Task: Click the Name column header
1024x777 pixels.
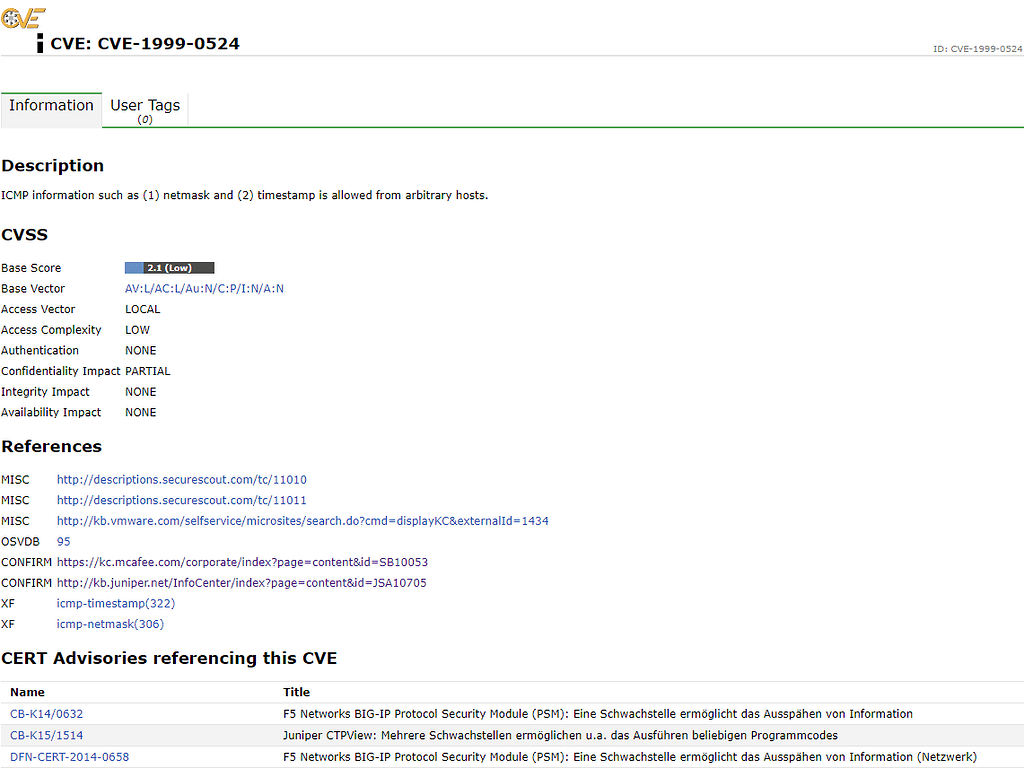Action: (x=27, y=692)
